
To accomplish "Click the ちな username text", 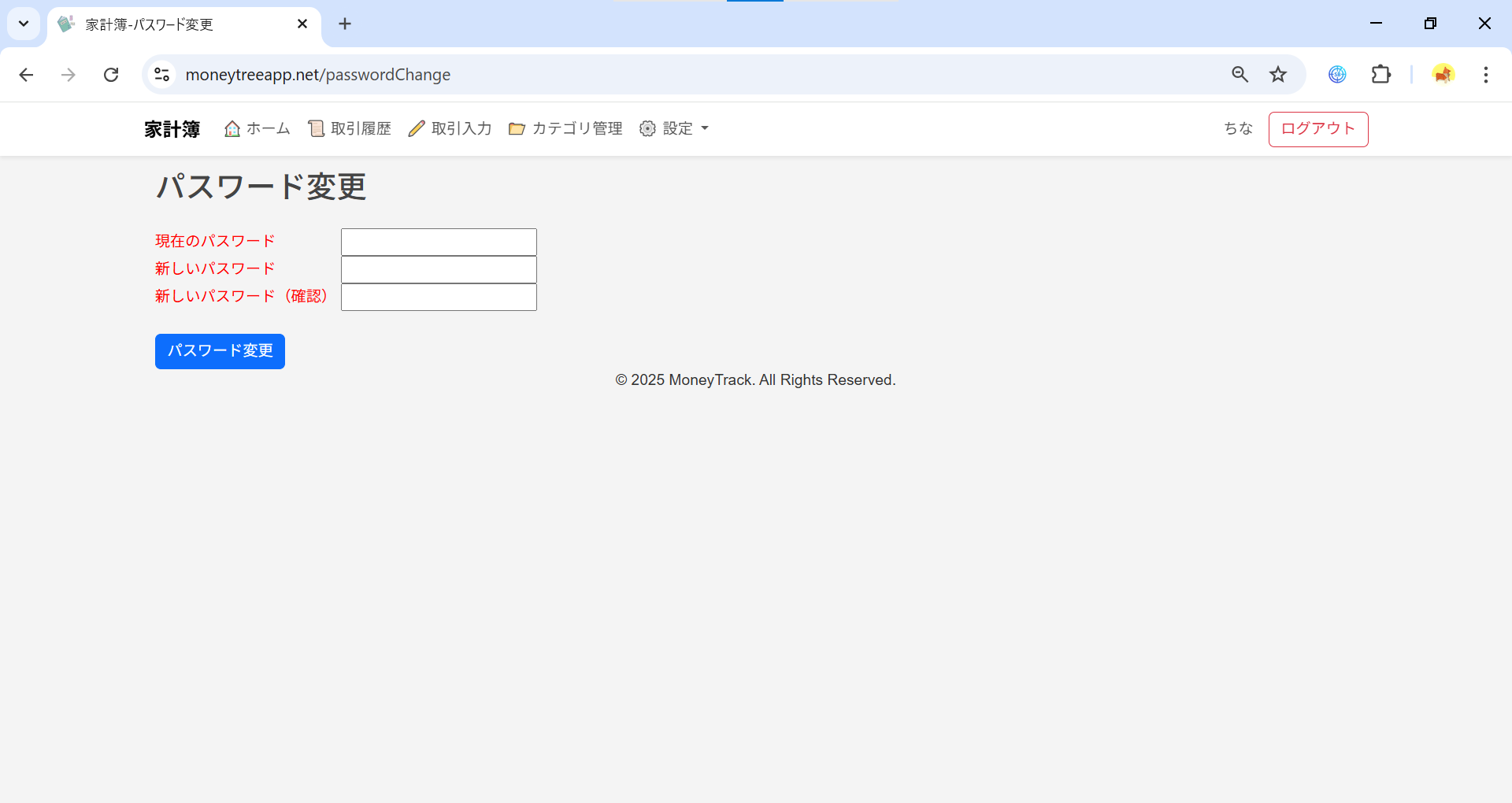I will click(x=1238, y=128).
